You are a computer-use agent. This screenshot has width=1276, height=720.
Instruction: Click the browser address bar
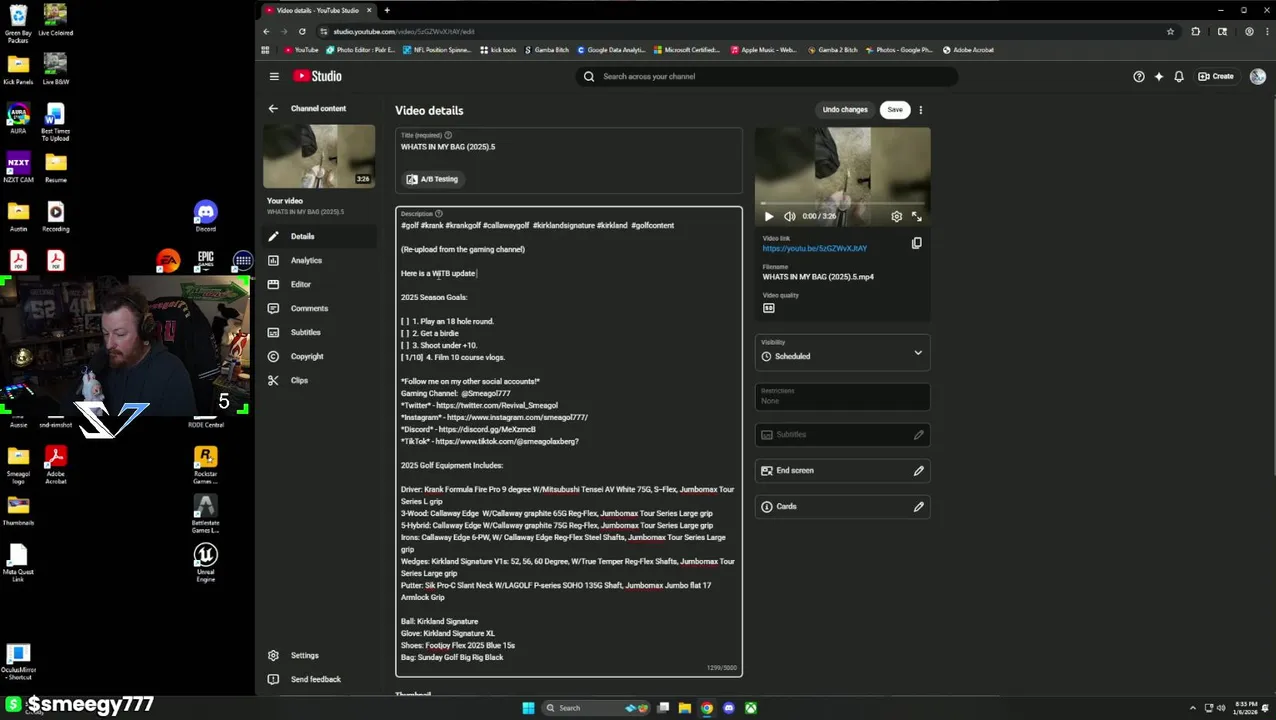point(740,31)
